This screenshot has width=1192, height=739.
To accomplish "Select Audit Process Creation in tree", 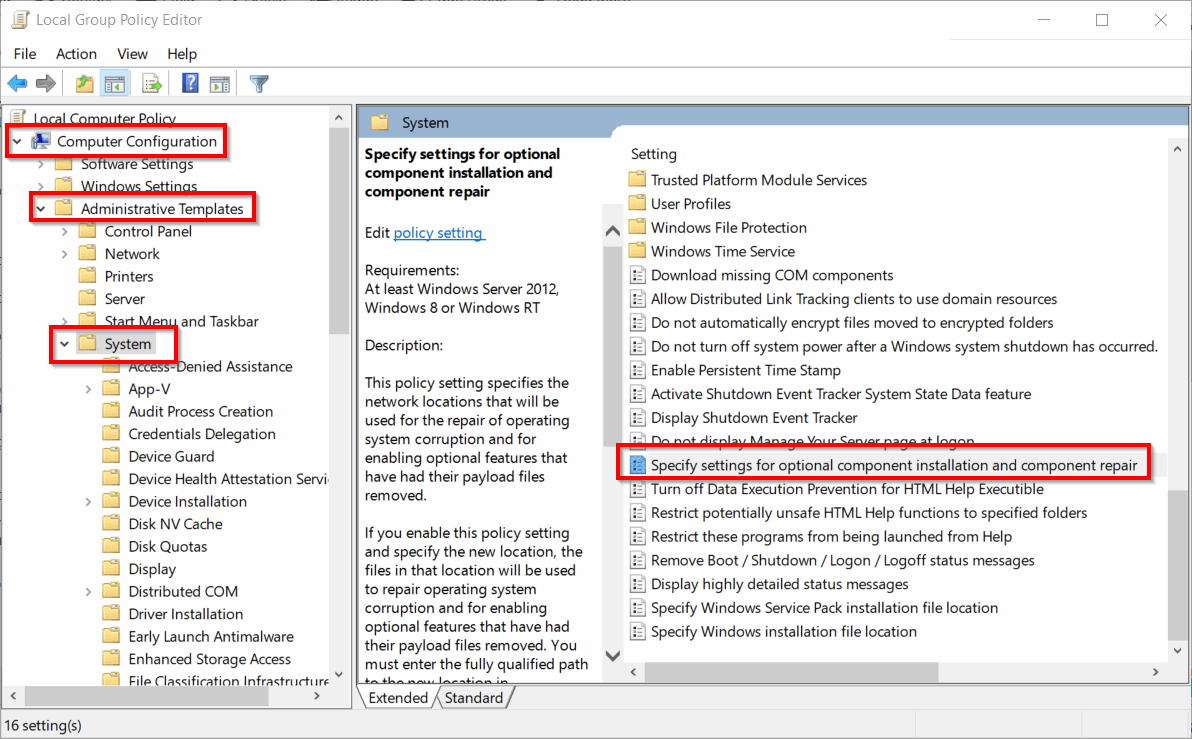I will click(x=201, y=411).
